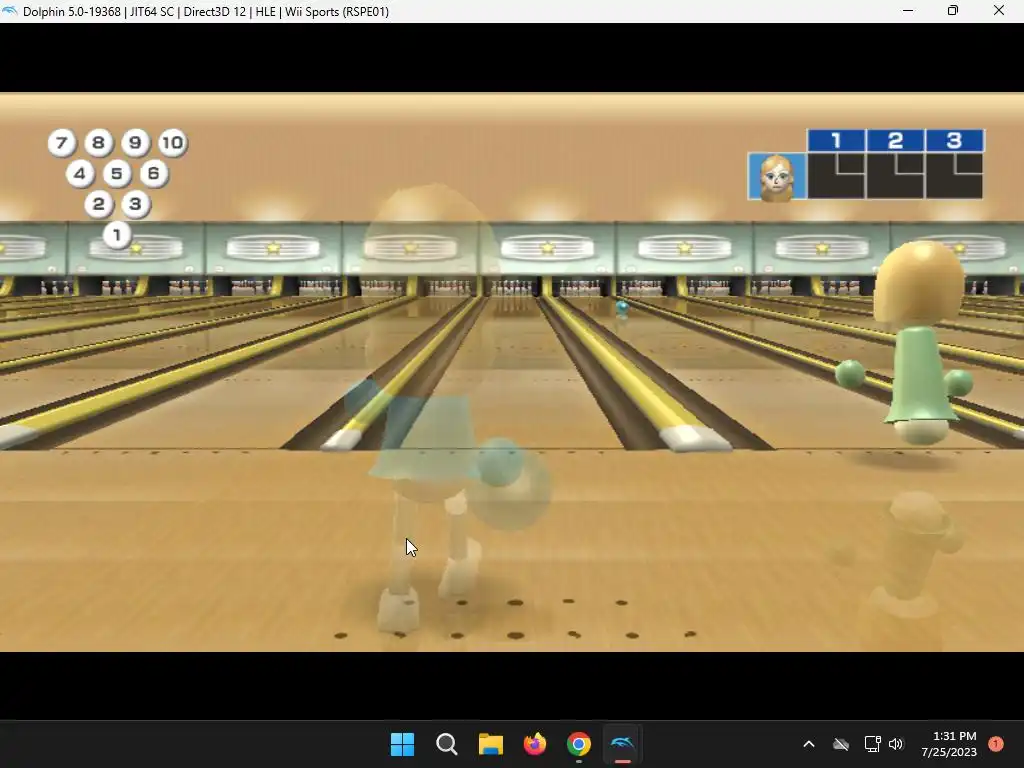The height and width of the screenshot is (768, 1024).
Task: Launch Firefox from the taskbar
Action: point(535,744)
